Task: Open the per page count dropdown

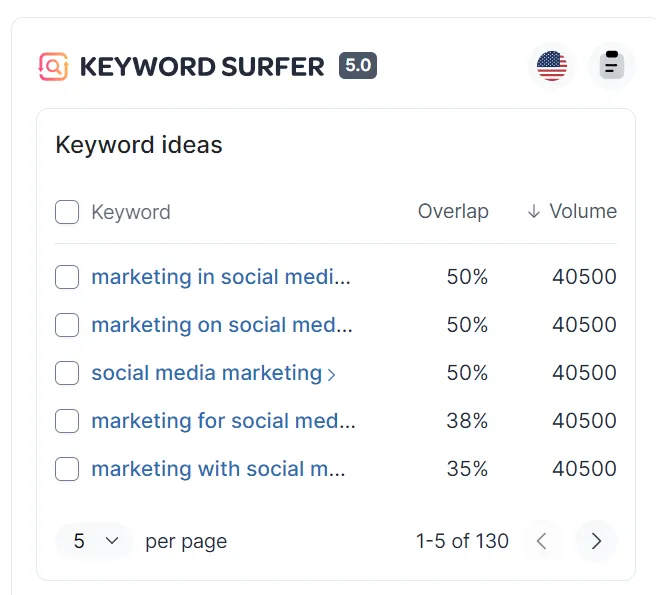Action: pos(94,541)
